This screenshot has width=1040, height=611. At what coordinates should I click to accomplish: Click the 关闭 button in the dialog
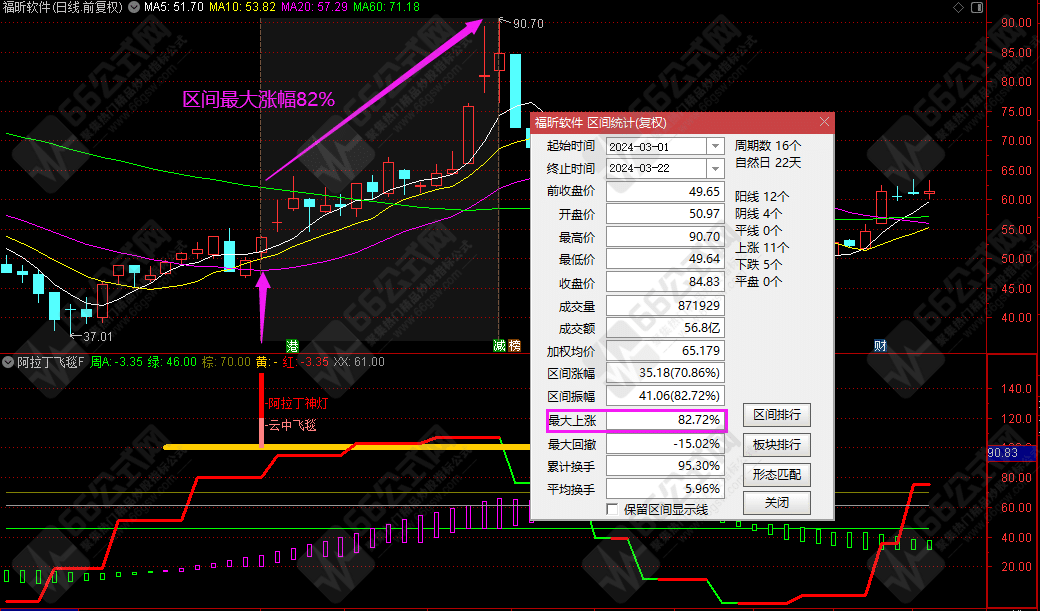click(x=777, y=503)
